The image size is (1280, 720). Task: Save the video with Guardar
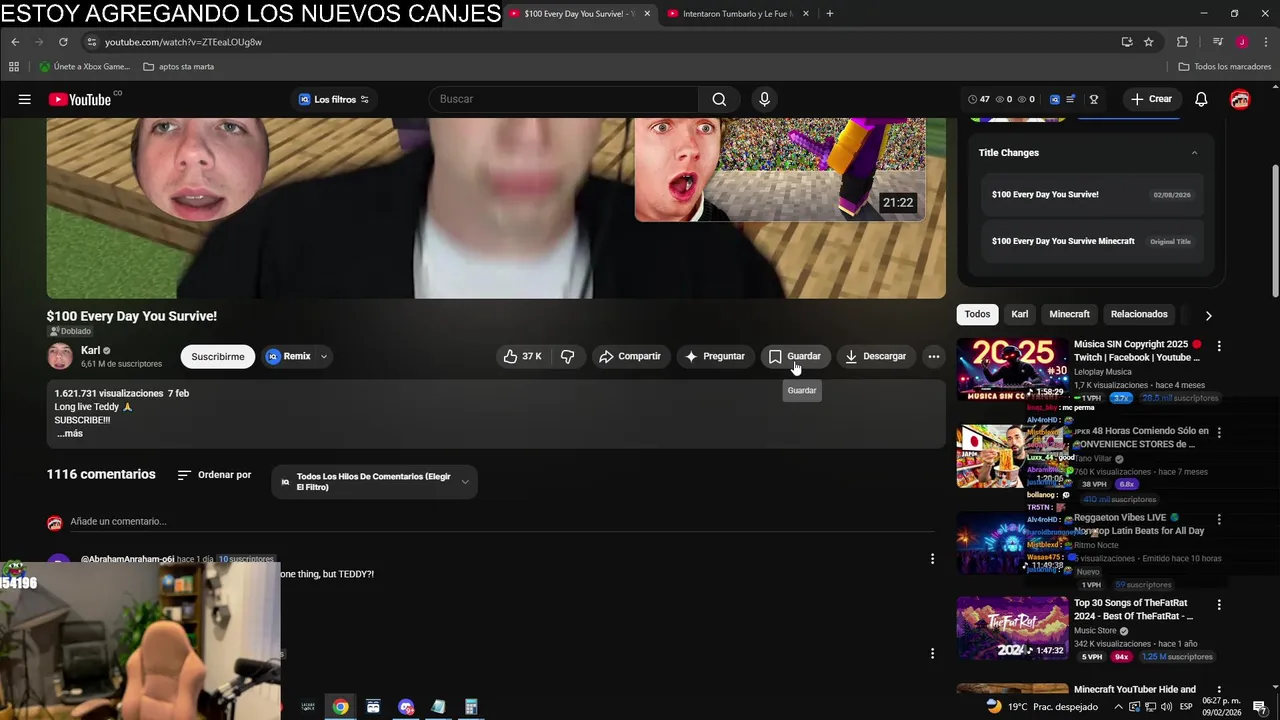pyautogui.click(x=795, y=356)
